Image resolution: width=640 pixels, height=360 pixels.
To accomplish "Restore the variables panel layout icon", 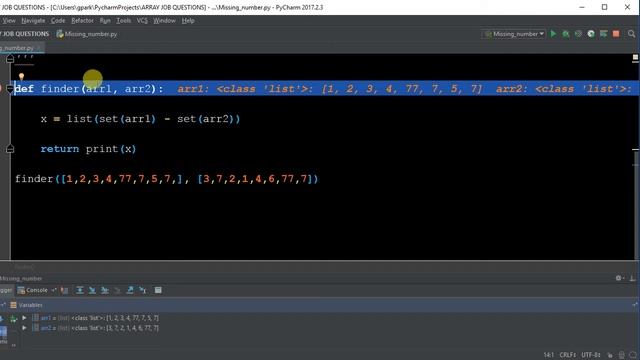I will coord(635,305).
